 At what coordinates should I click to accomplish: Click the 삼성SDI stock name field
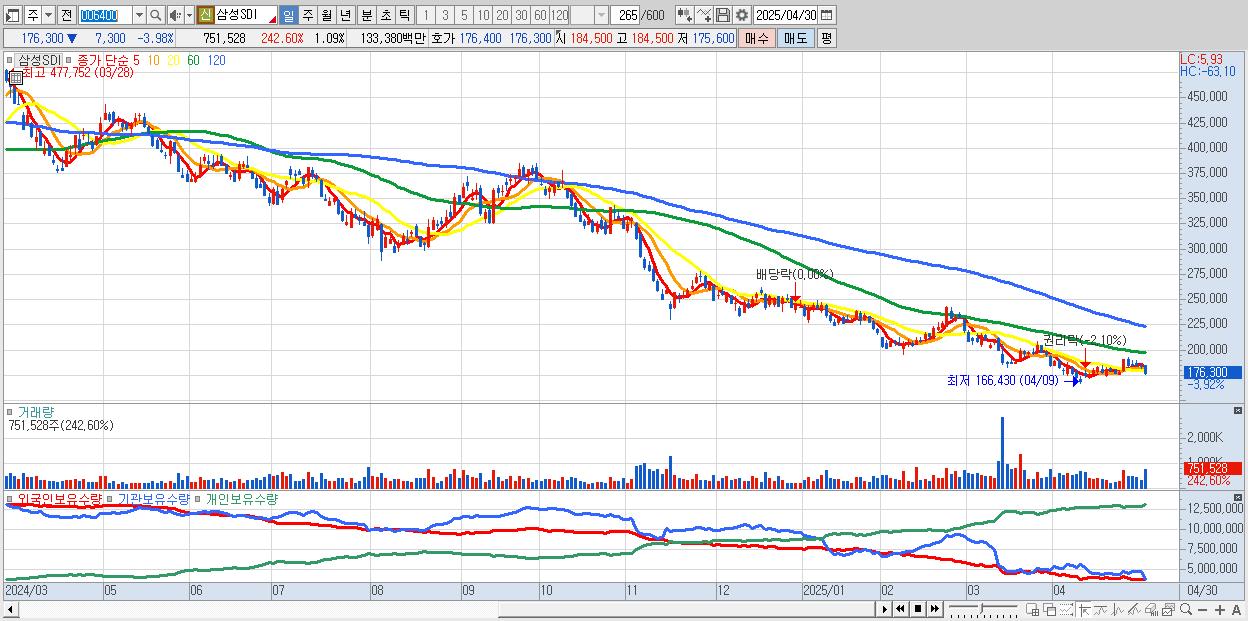tap(245, 15)
